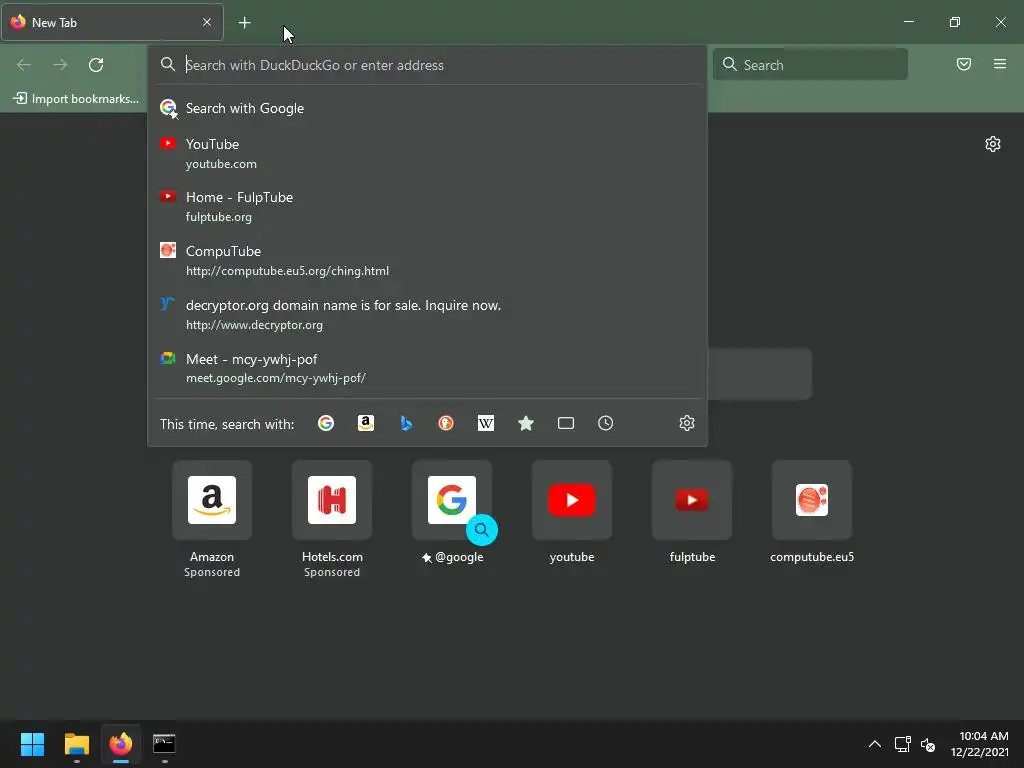The image size is (1024, 768).
Task: Search this time with Bing icon
Action: 406,423
